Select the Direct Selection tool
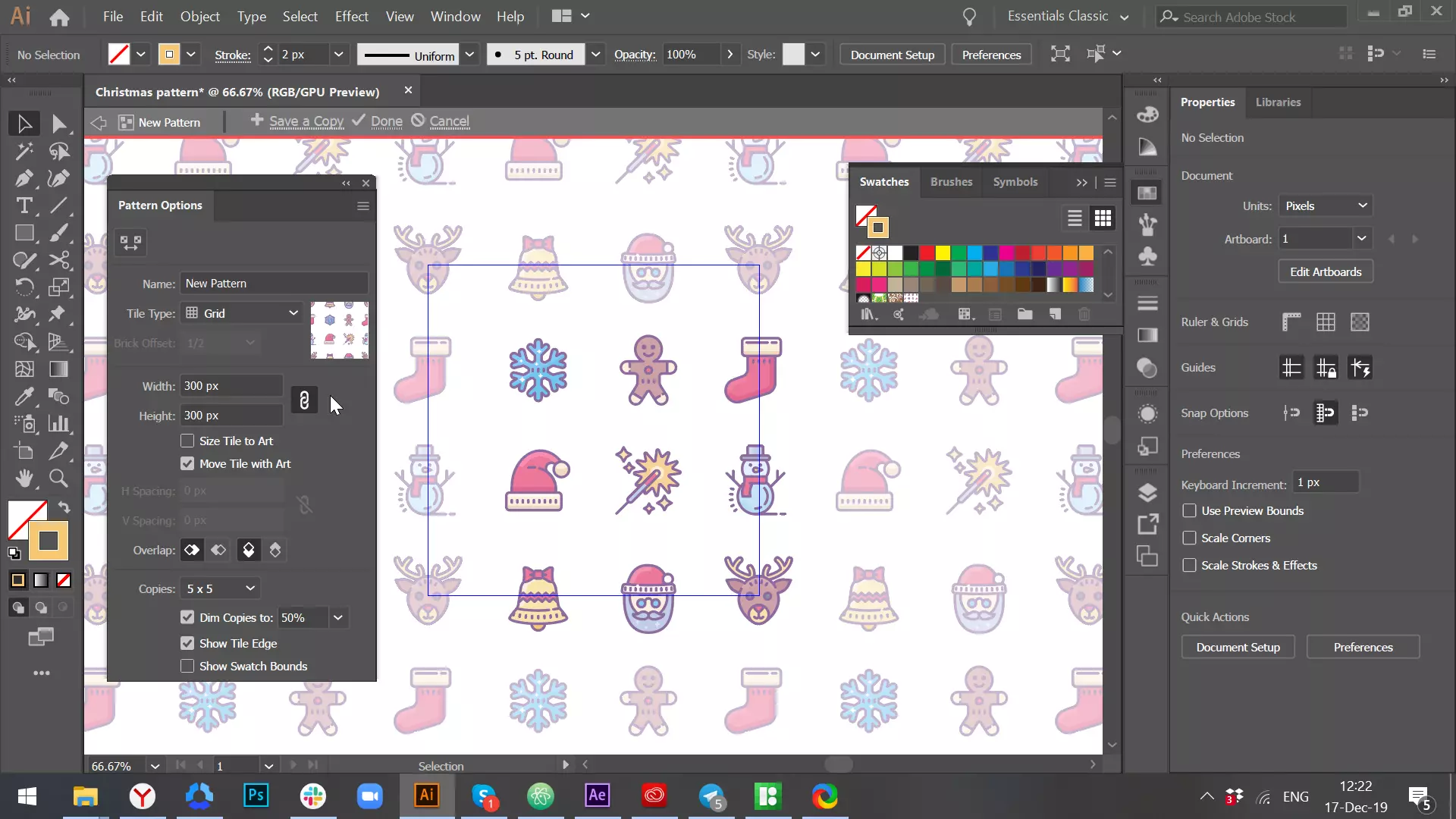This screenshot has height=819, width=1456. click(x=59, y=124)
